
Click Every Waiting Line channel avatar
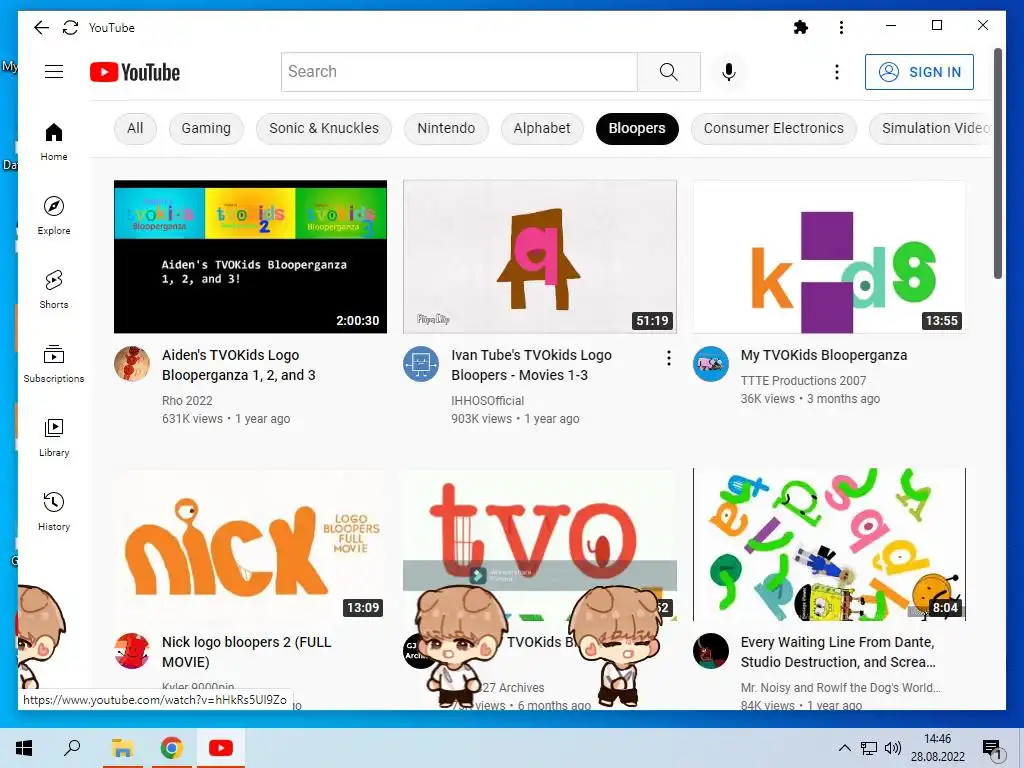click(x=711, y=651)
